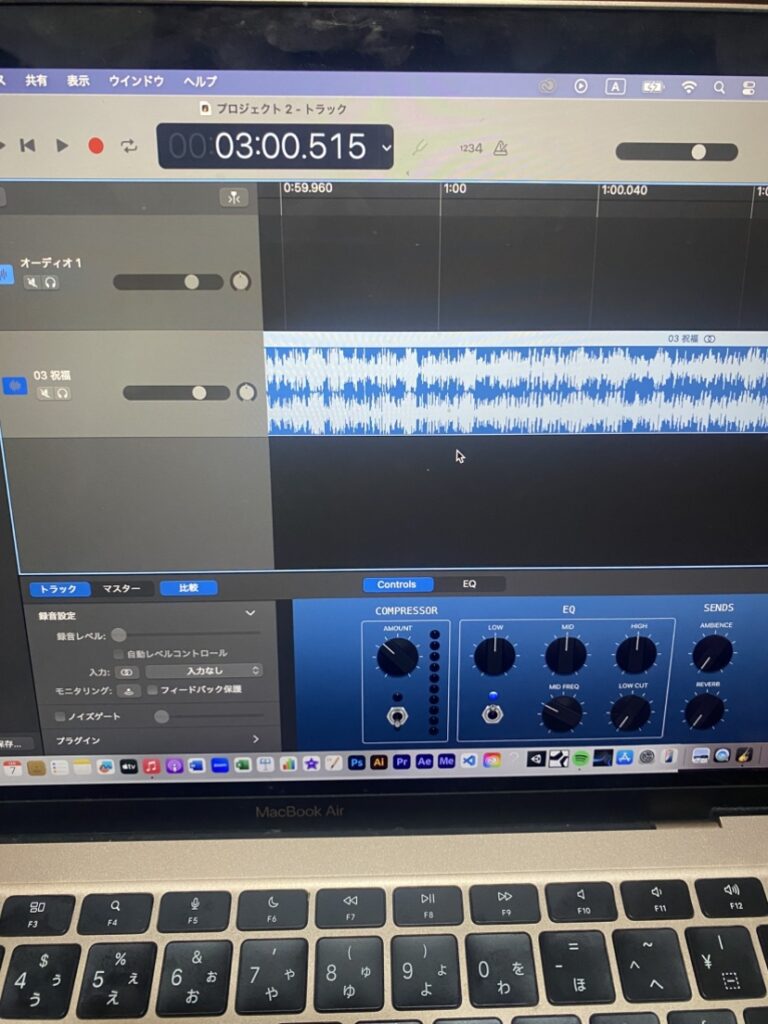Mute the オーディオ 1 track

pyautogui.click(x=32, y=282)
